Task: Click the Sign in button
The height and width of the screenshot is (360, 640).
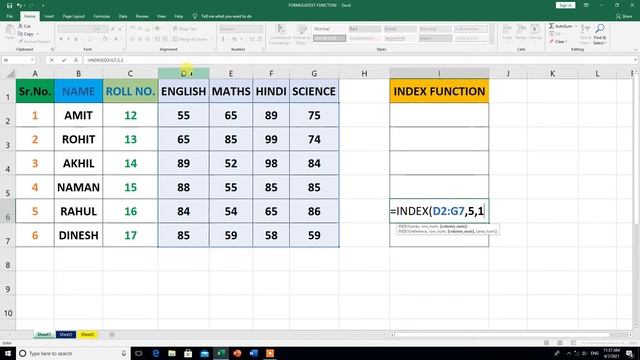Action: [565, 5]
